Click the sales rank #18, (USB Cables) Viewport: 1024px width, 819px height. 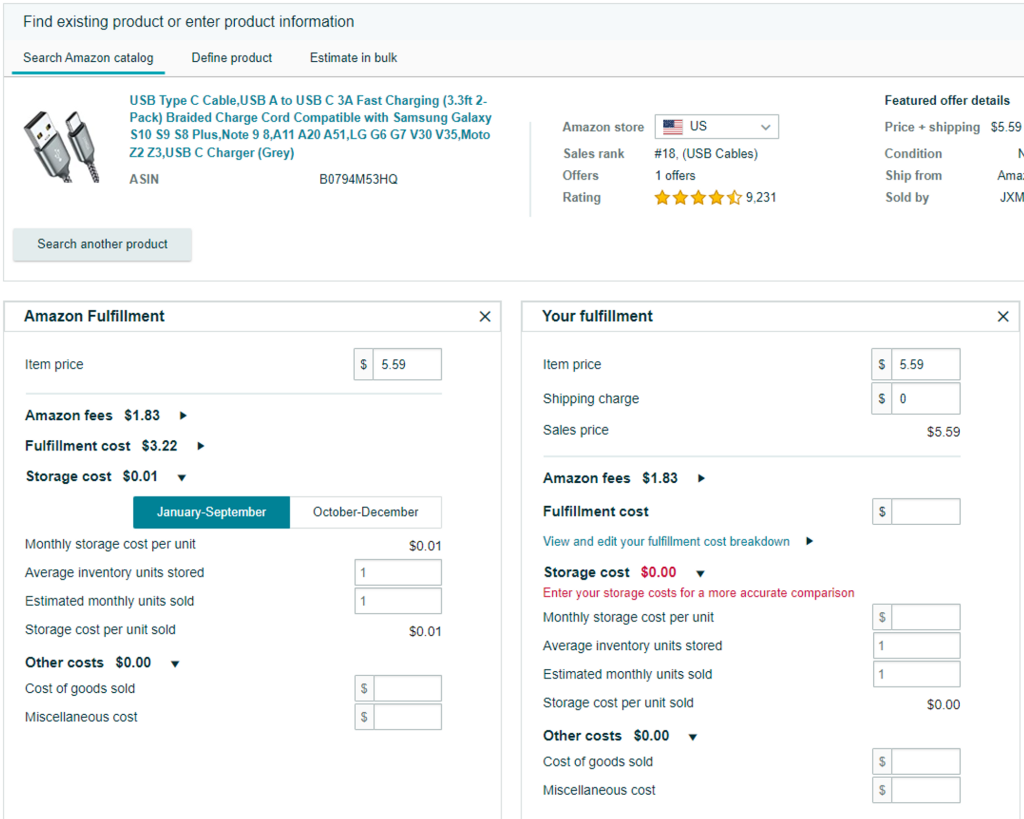706,153
